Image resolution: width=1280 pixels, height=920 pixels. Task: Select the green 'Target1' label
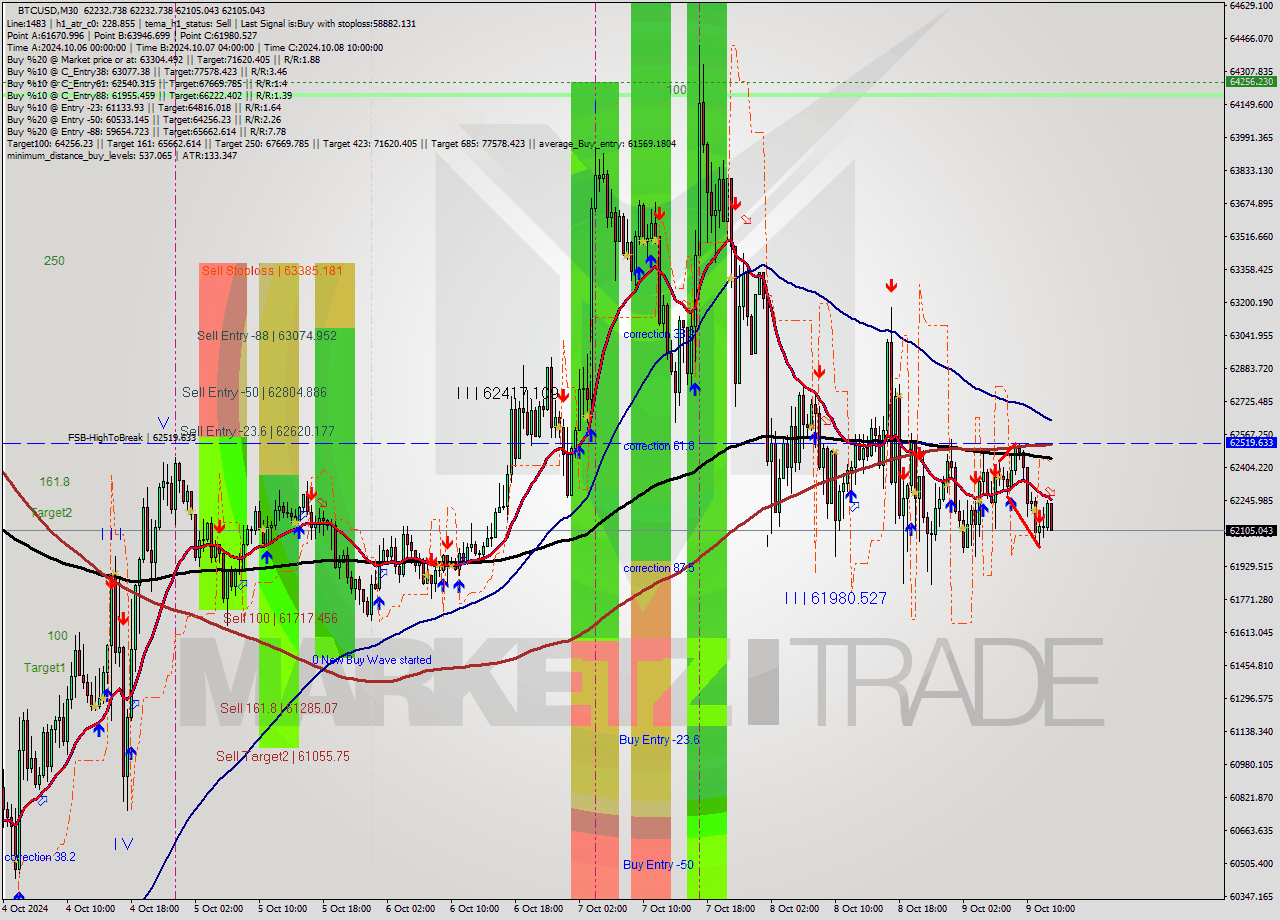click(x=45, y=667)
